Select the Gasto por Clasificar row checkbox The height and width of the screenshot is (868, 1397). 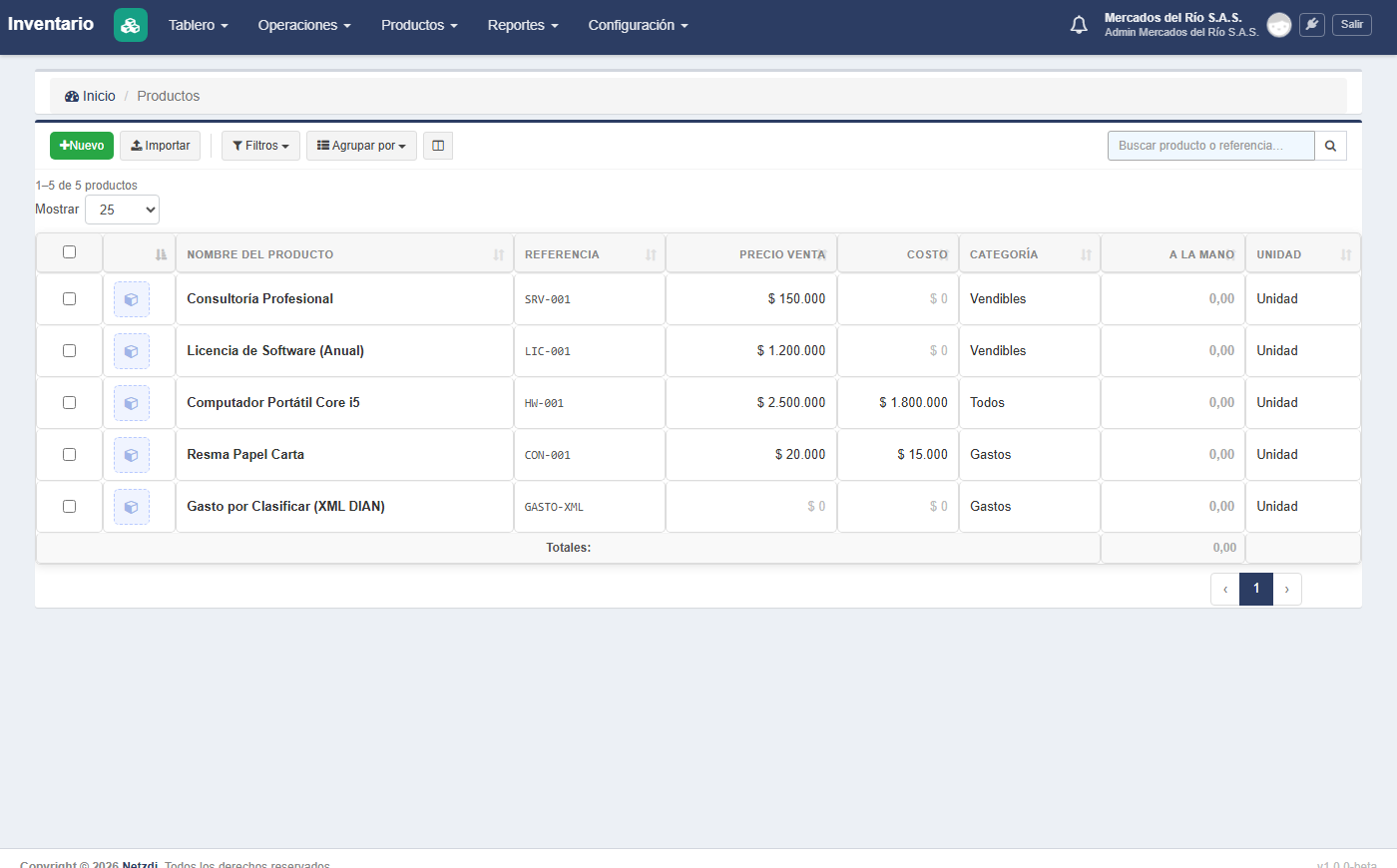pyautogui.click(x=69, y=506)
